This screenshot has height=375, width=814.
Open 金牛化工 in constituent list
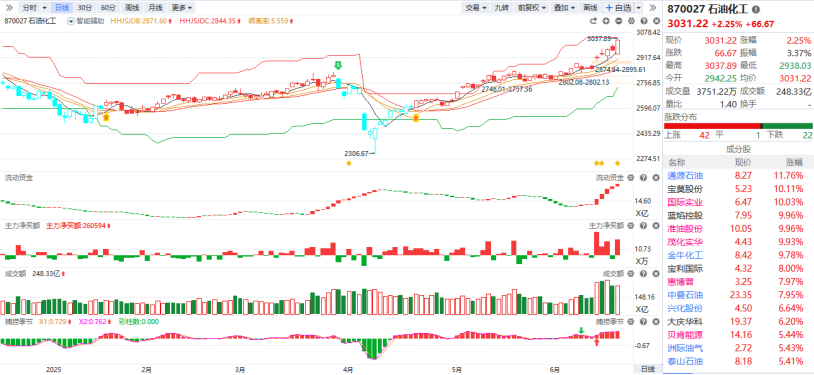(685, 256)
